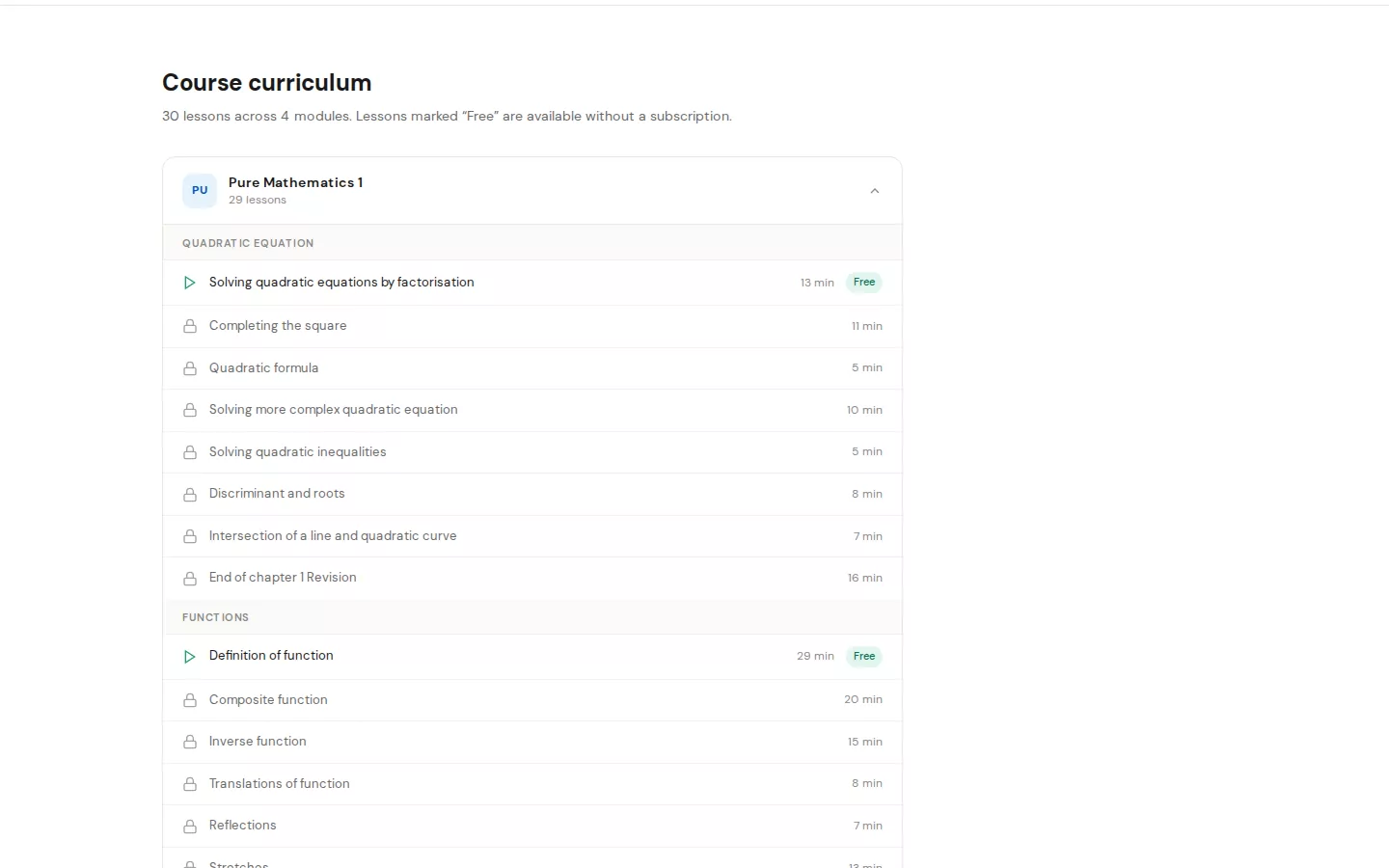Click Solving more complex quadratic equation title
The image size is (1389, 868).
(x=334, y=410)
